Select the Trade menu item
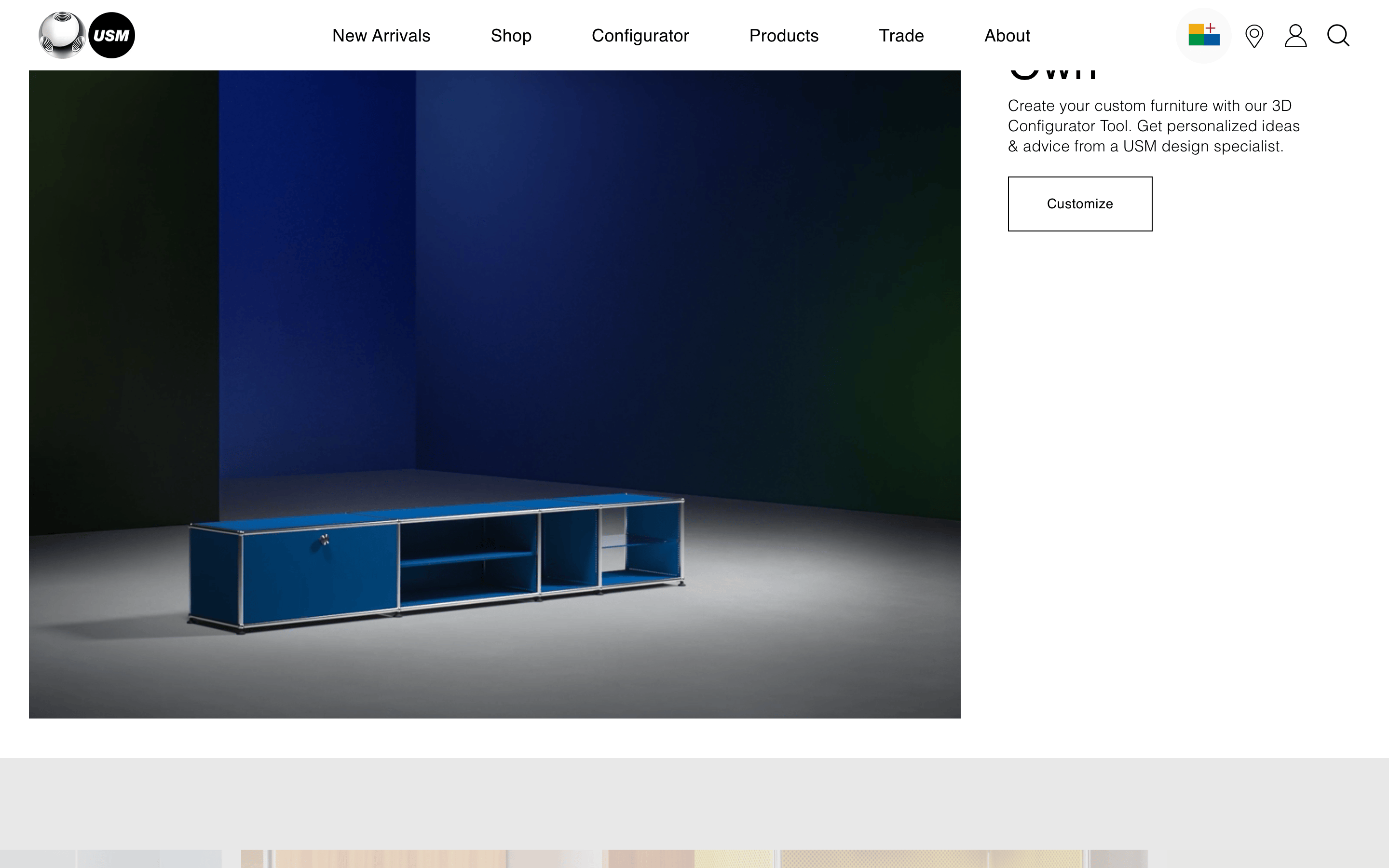This screenshot has width=1389, height=868. tap(901, 36)
